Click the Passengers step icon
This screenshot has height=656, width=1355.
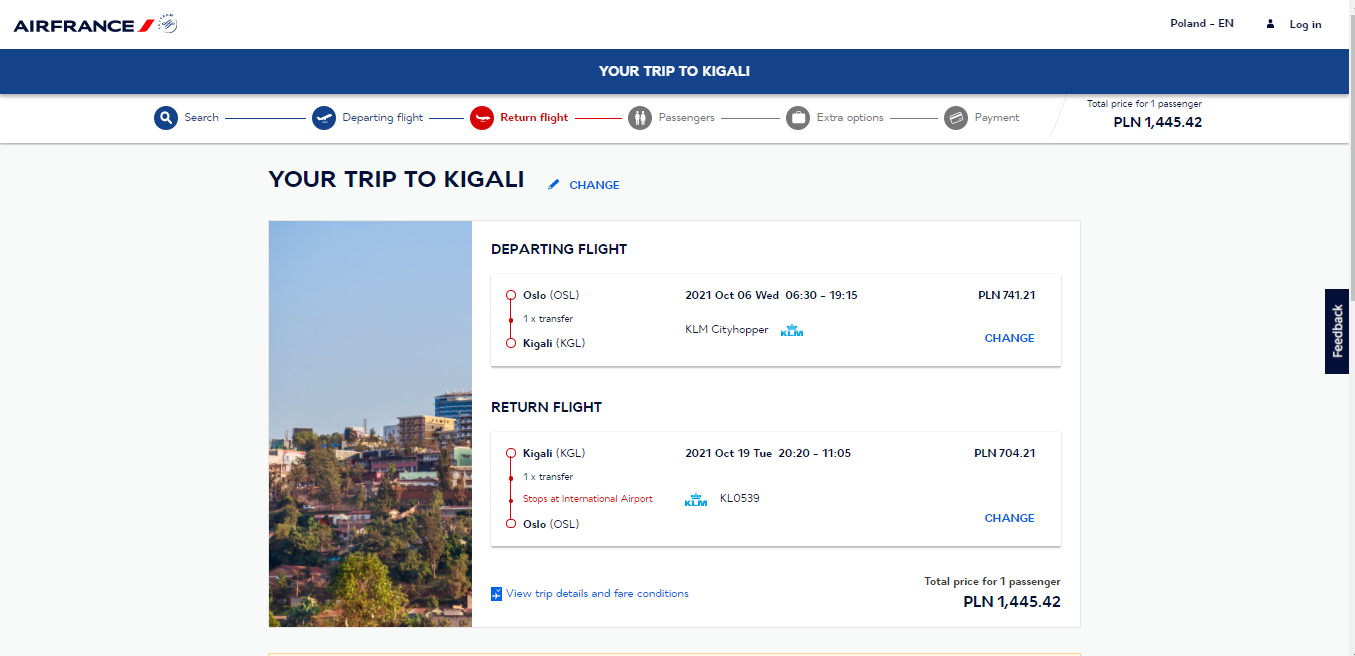640,118
